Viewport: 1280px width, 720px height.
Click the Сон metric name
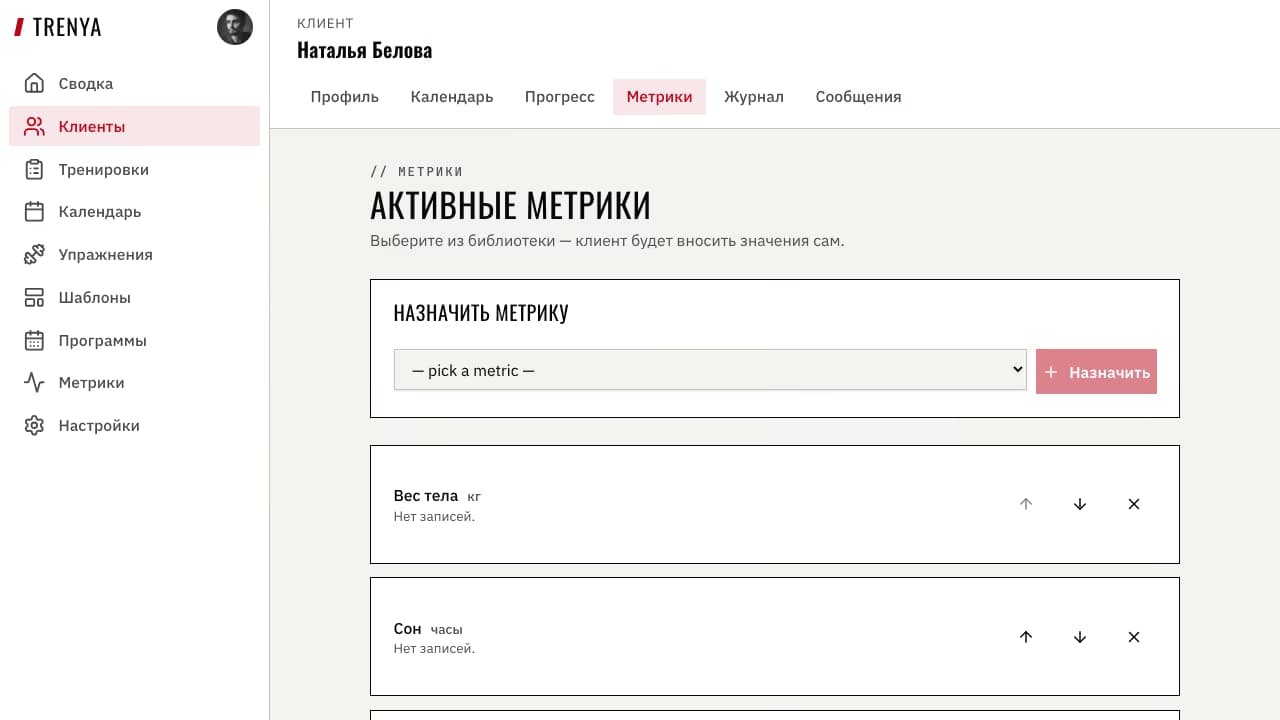(408, 629)
